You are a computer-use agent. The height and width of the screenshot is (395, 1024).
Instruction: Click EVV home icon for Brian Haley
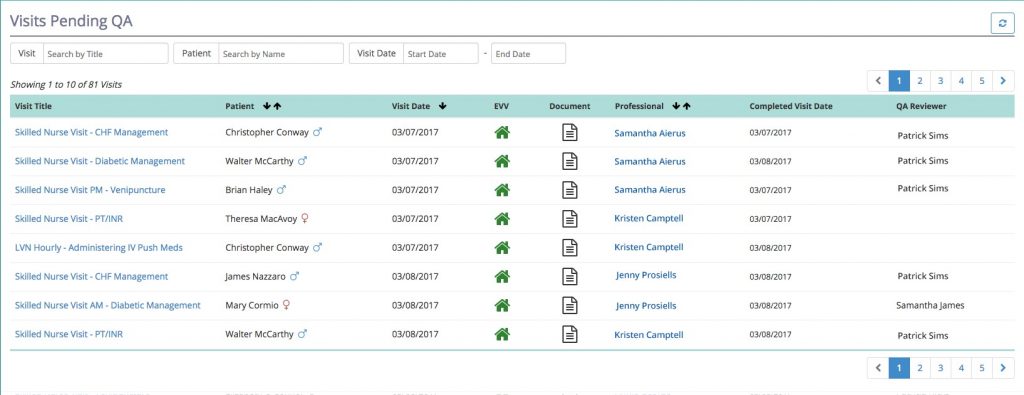(x=502, y=190)
